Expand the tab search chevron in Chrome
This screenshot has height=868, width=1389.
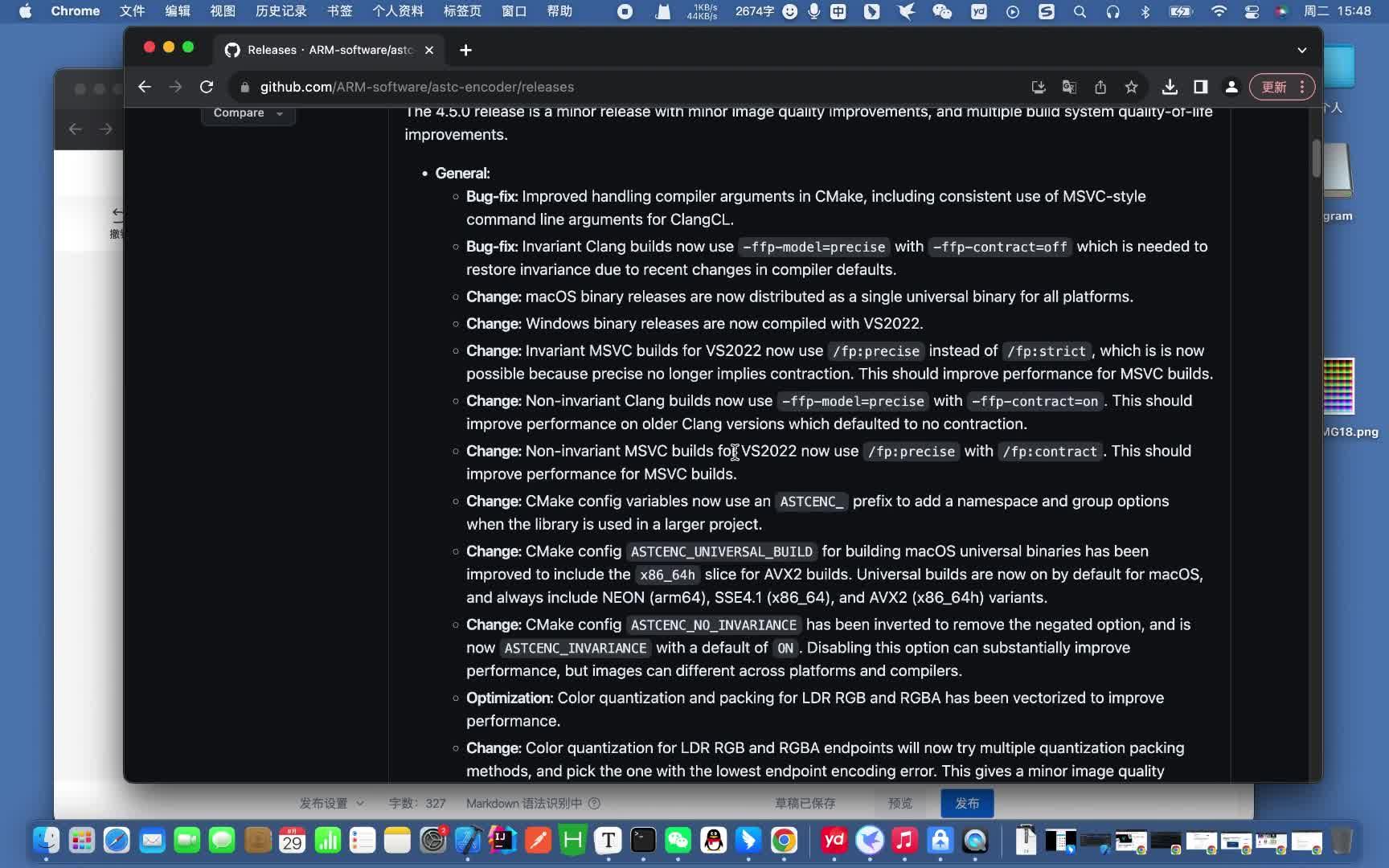1301,50
